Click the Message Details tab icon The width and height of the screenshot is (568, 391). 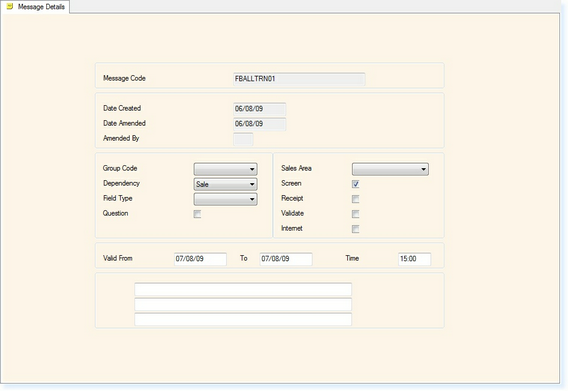point(10,6)
